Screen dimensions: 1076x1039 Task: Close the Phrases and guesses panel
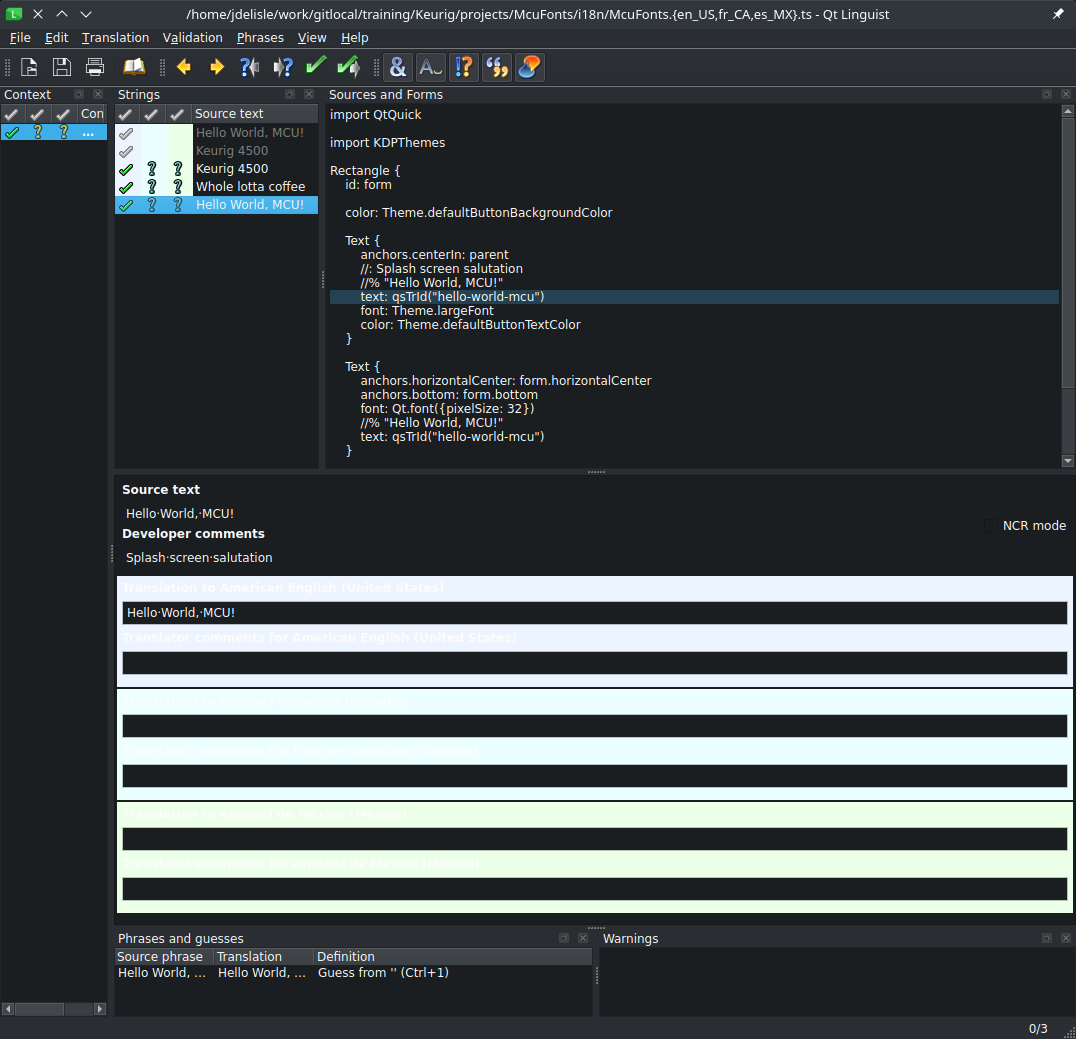tap(583, 938)
